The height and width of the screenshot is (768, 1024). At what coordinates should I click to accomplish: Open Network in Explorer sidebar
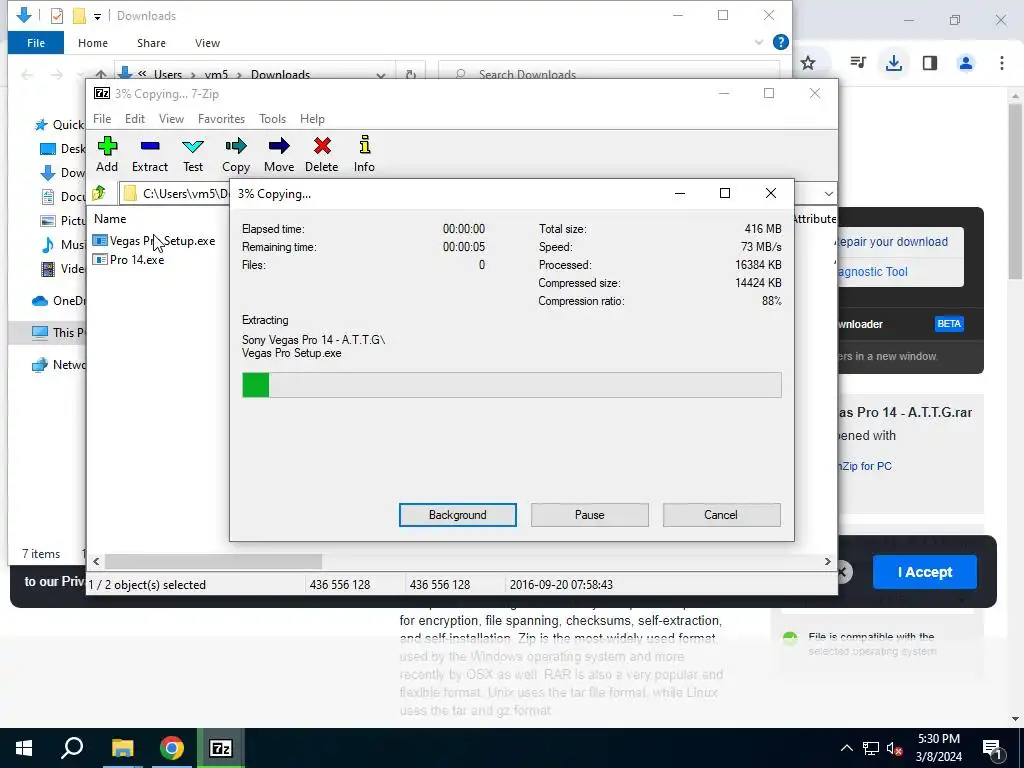coord(59,364)
